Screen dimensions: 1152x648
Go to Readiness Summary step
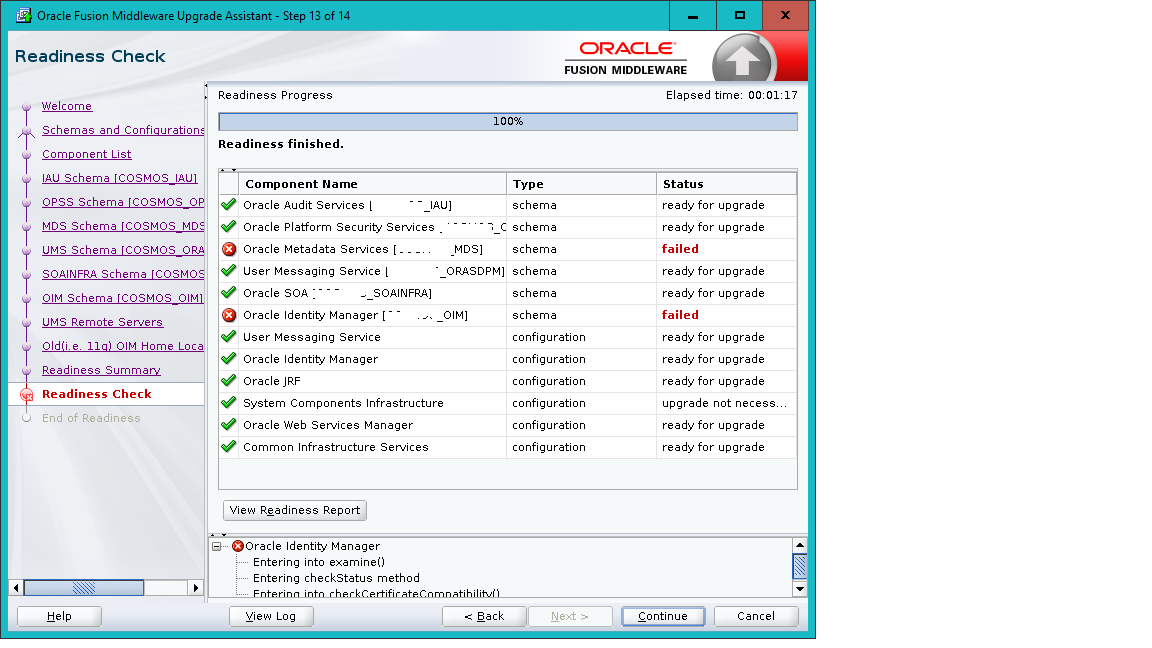click(x=101, y=370)
